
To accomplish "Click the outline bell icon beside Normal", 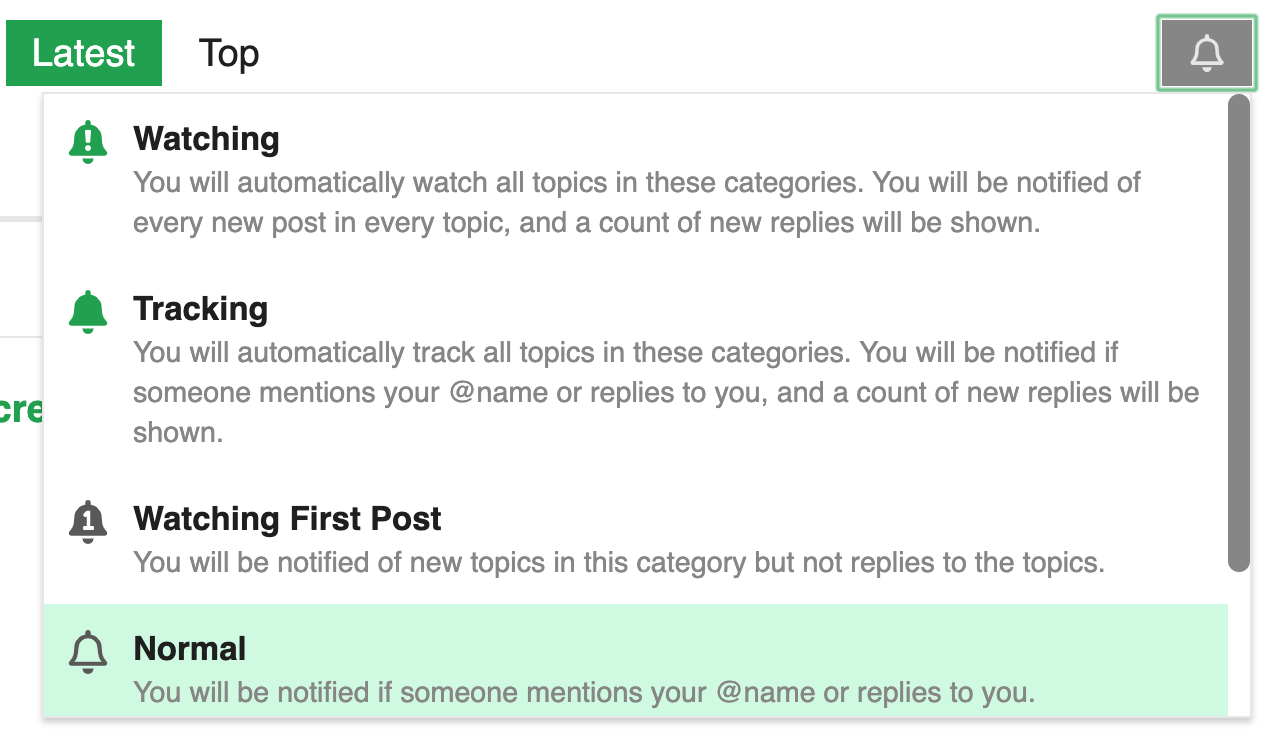I will pos(88,651).
